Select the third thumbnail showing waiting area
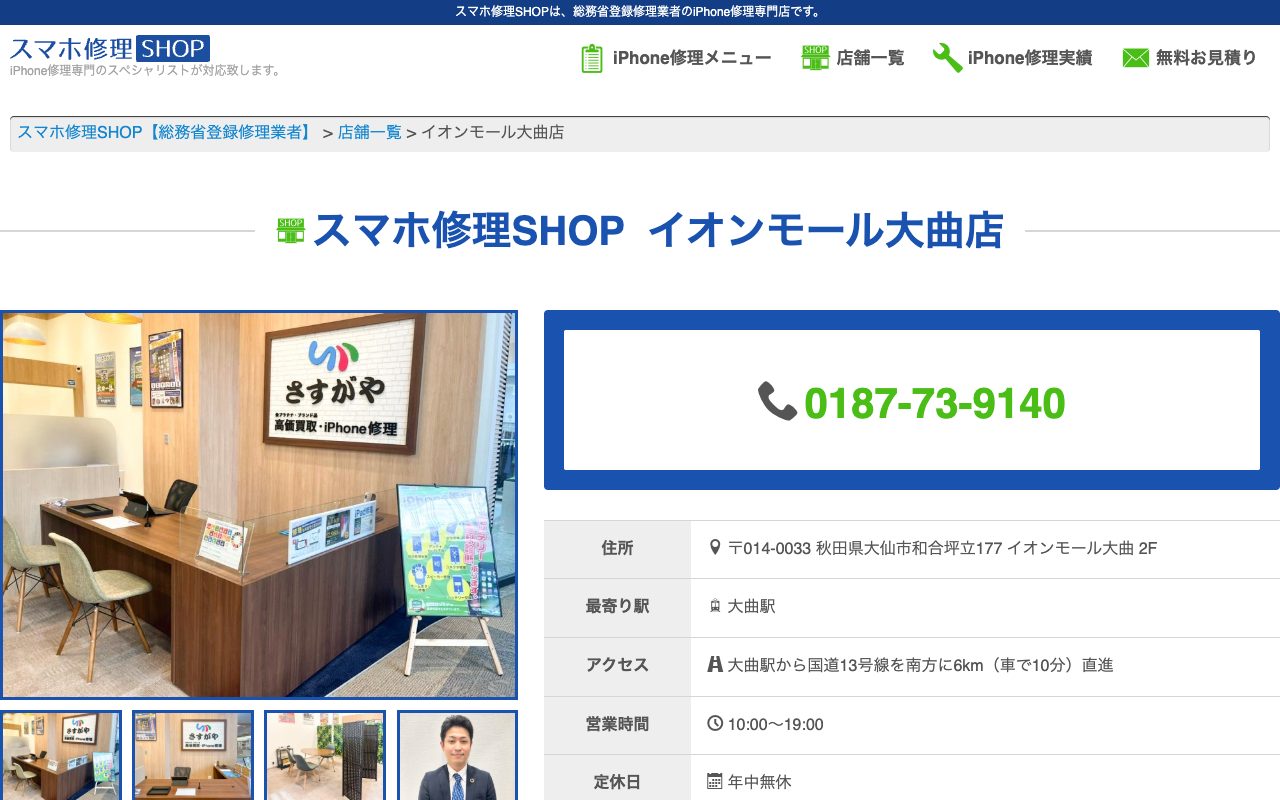The image size is (1280, 800). [325, 755]
